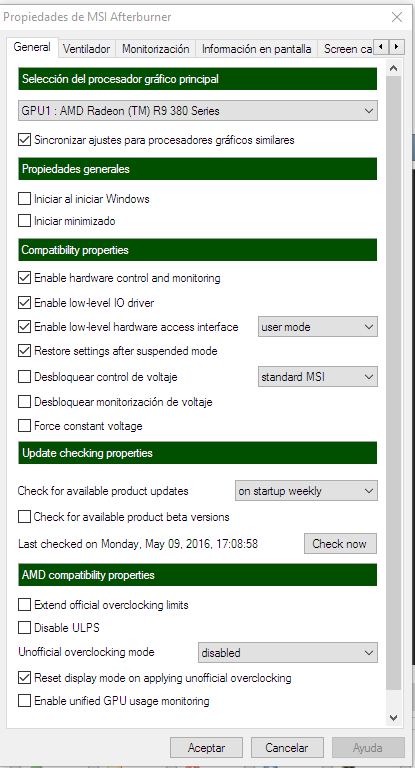Click the Check now button
The image size is (415, 768).
(x=340, y=544)
